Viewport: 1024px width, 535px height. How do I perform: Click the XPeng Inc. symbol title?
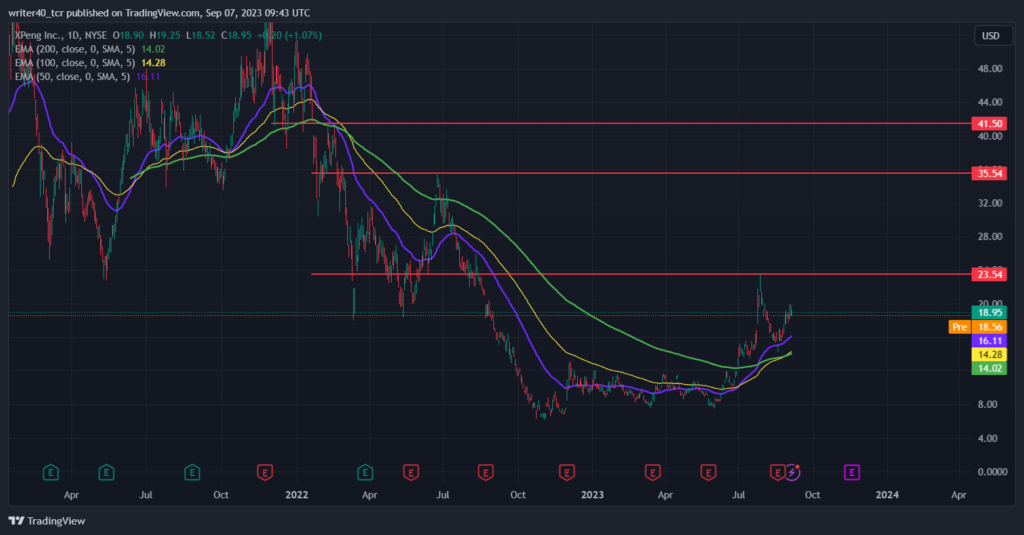point(61,35)
